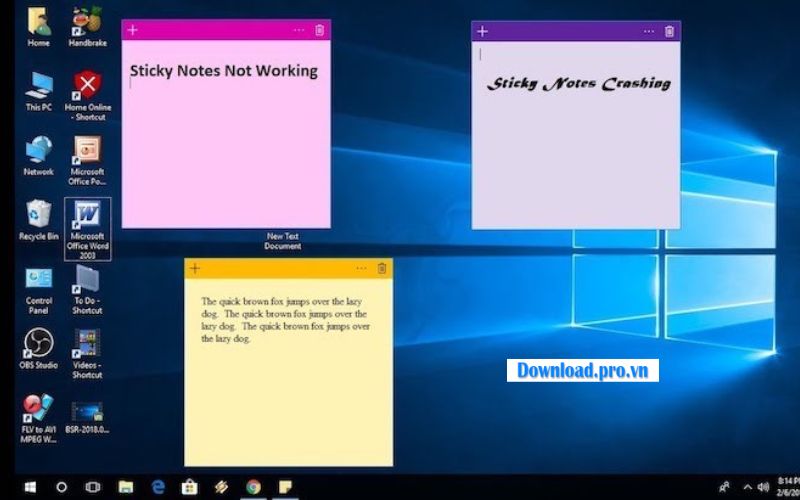Image resolution: width=800 pixels, height=500 pixels.
Task: Click into the pink note text area
Action: coord(226,134)
